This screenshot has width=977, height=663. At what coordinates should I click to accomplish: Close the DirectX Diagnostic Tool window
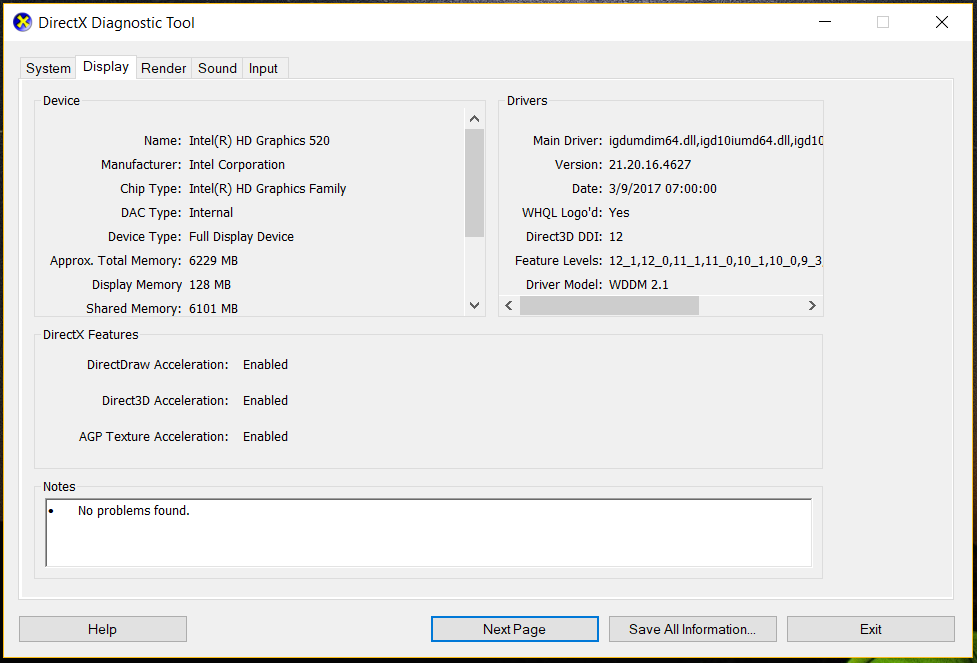[941, 22]
